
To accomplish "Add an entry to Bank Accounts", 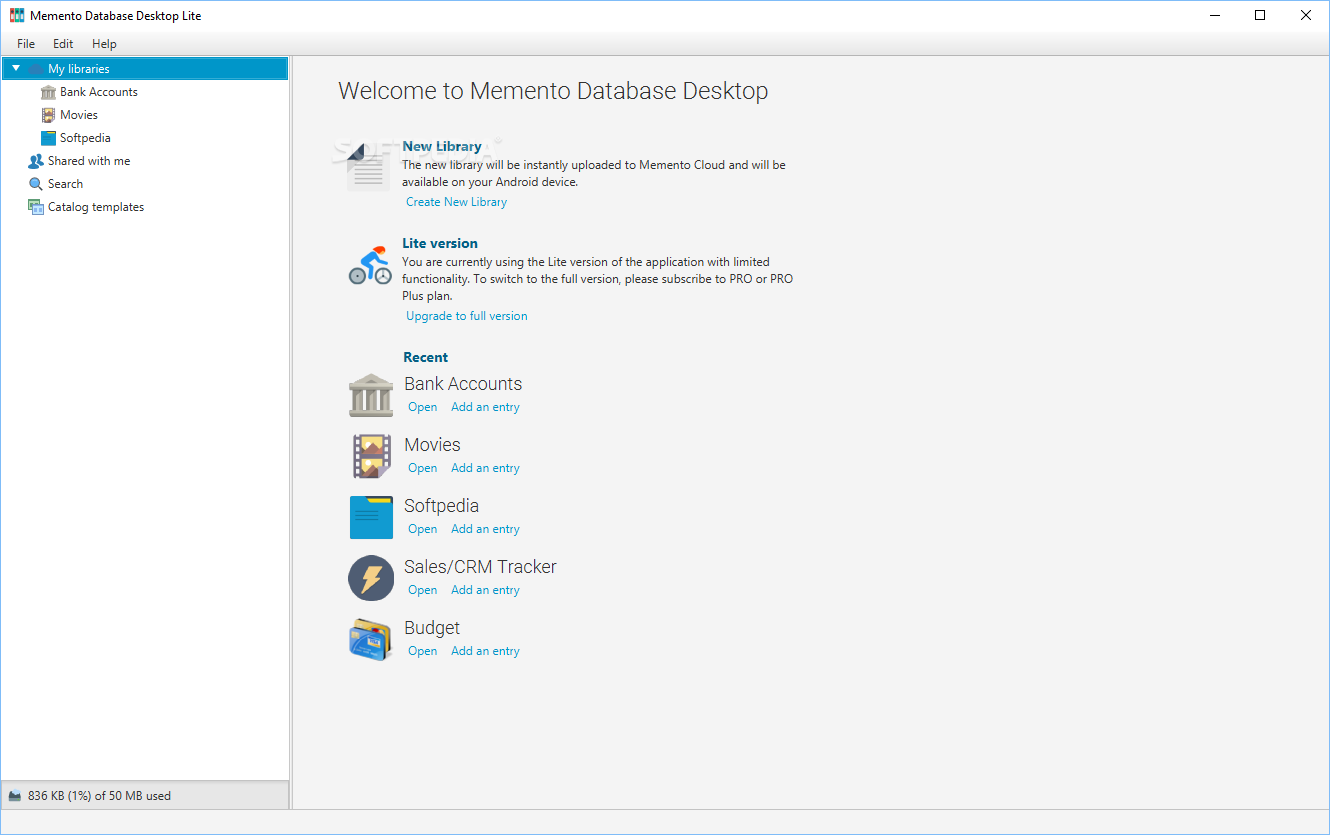I will pos(485,407).
